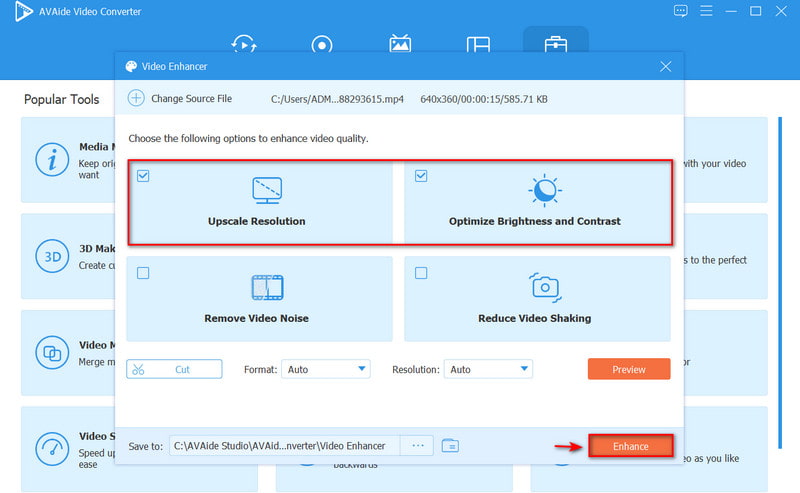The width and height of the screenshot is (800, 493).
Task: Click the Popular Tools heading
Action: 61,99
